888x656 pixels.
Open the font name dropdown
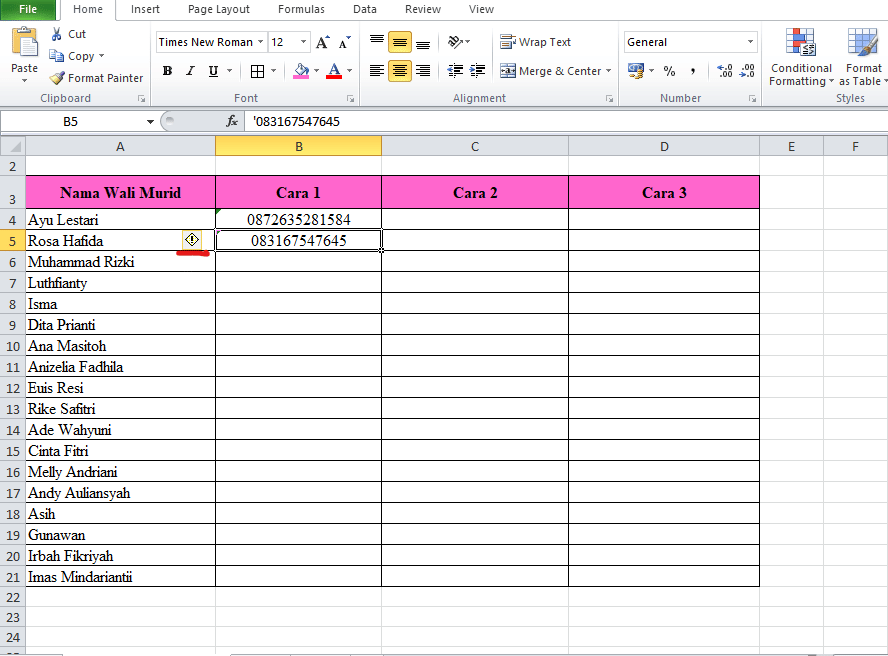pos(258,42)
